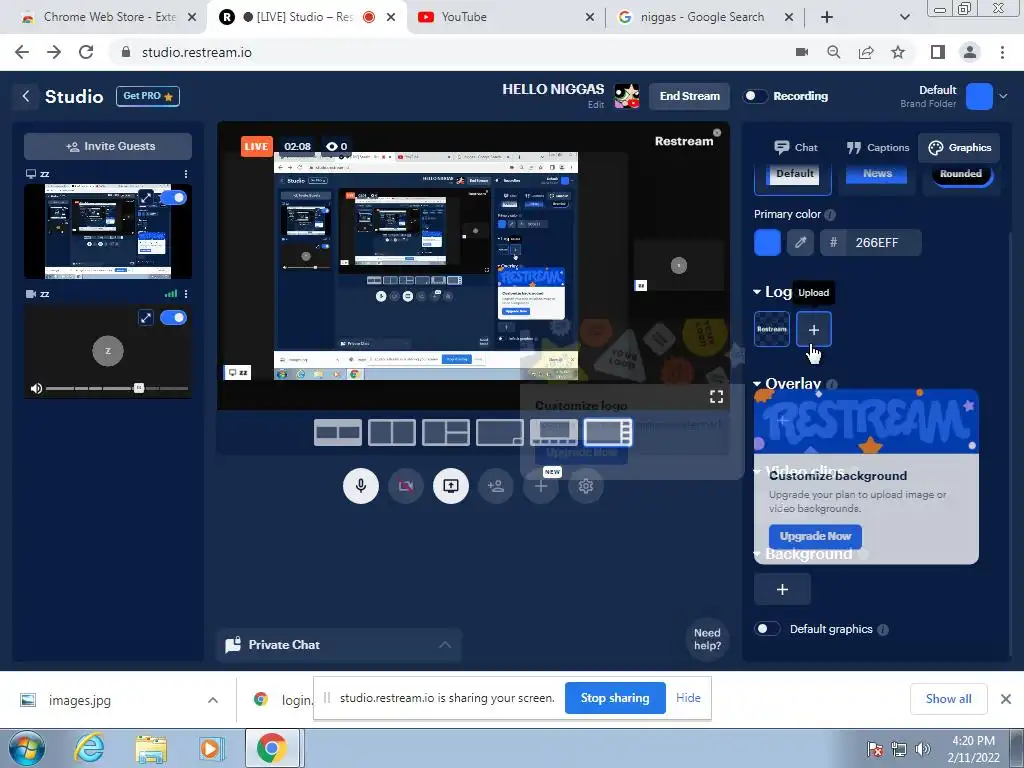Expand the screen share source thumbnail

[146, 197]
